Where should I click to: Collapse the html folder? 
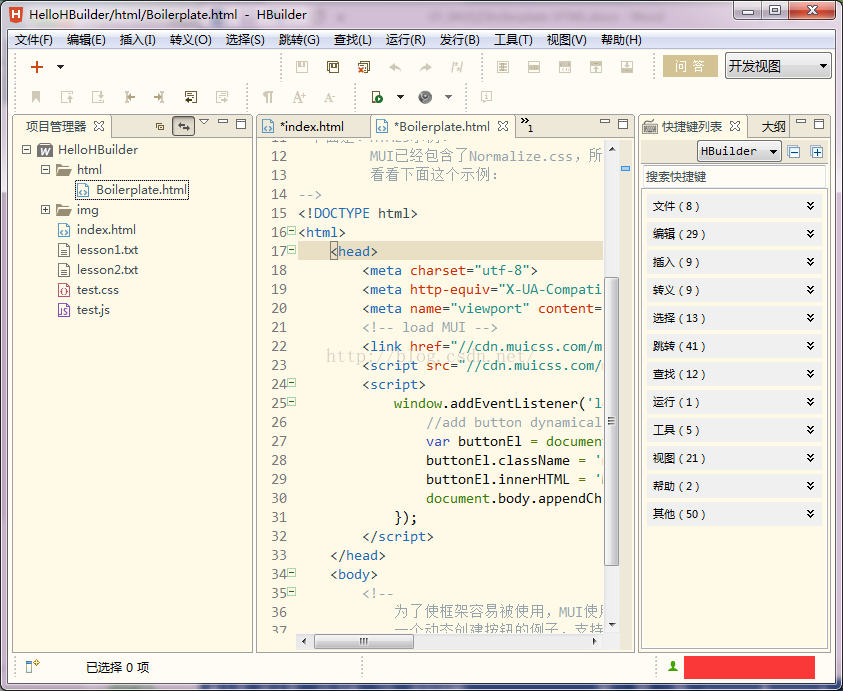(45, 169)
